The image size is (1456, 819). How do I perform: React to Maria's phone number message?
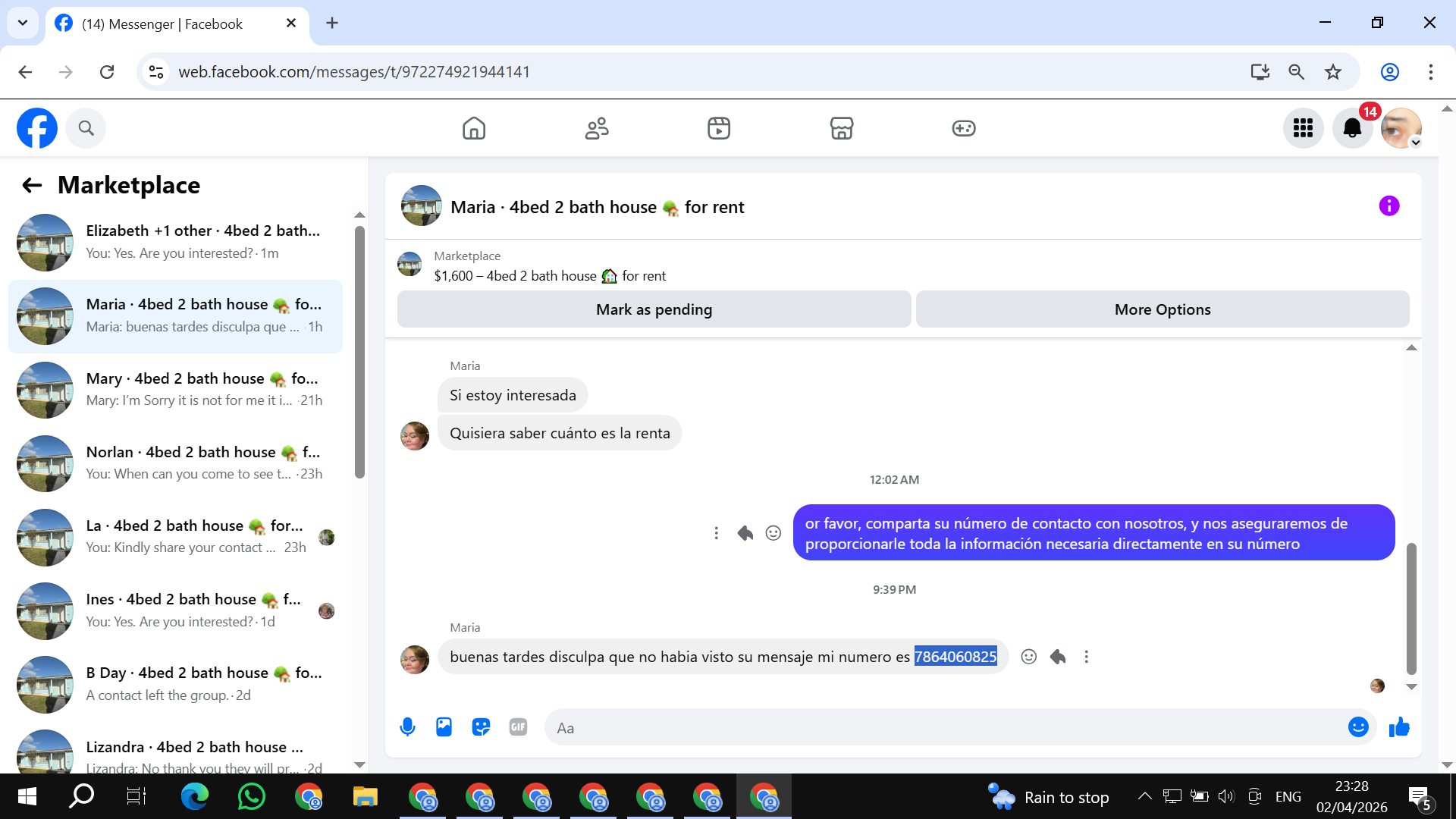click(1029, 657)
